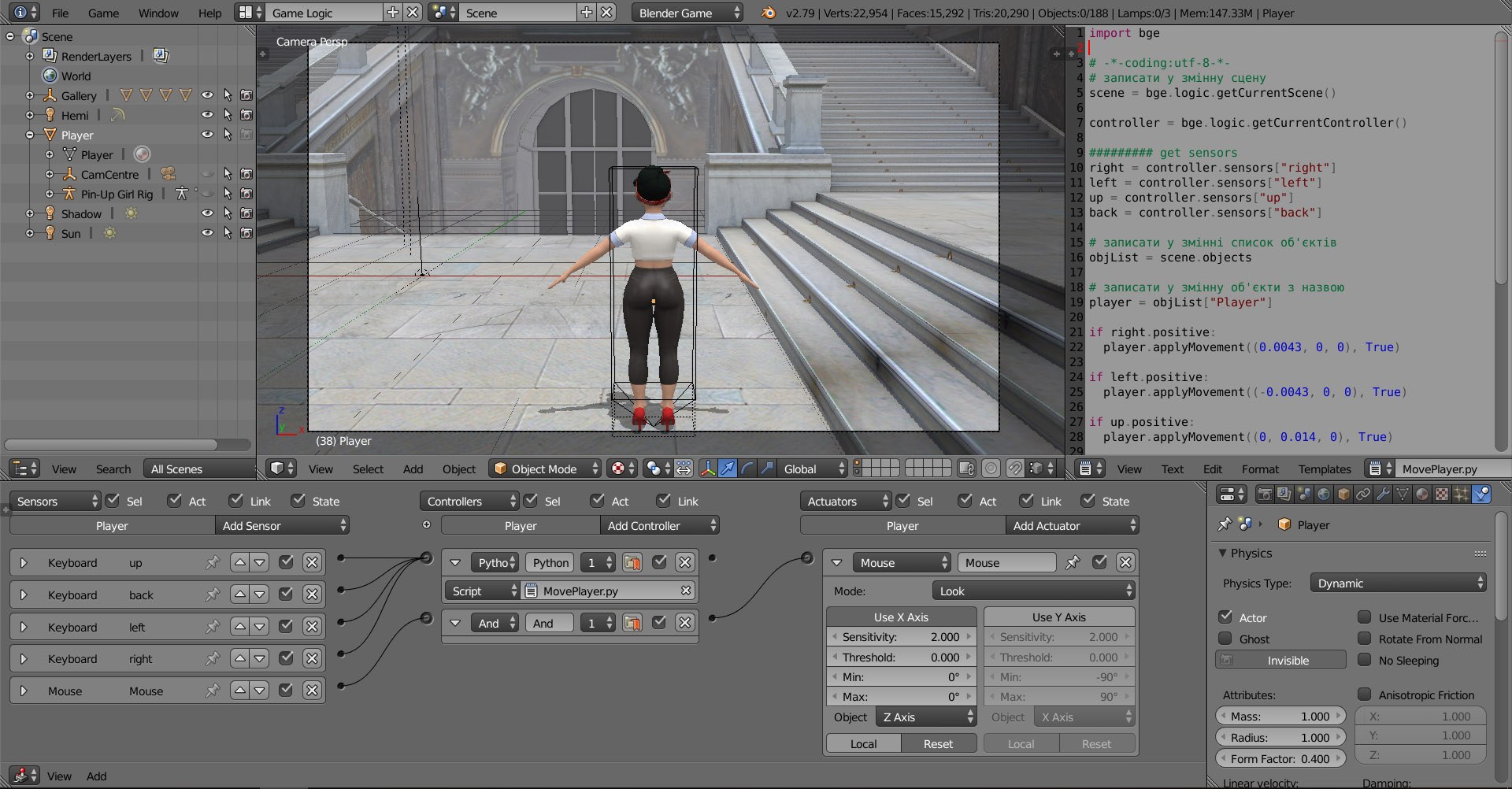This screenshot has width=1512, height=789.
Task: Open the Mouse actuator Mode Look dropdown
Action: click(1034, 591)
